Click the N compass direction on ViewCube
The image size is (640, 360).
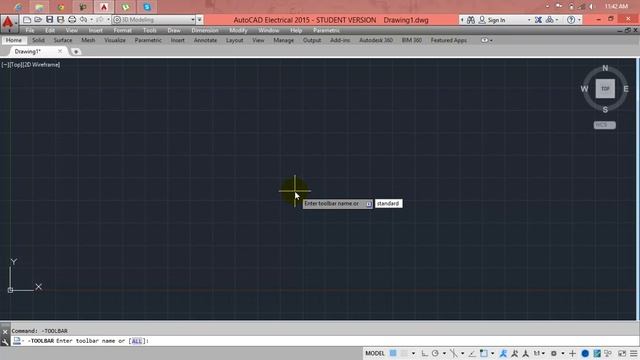[x=605, y=68]
